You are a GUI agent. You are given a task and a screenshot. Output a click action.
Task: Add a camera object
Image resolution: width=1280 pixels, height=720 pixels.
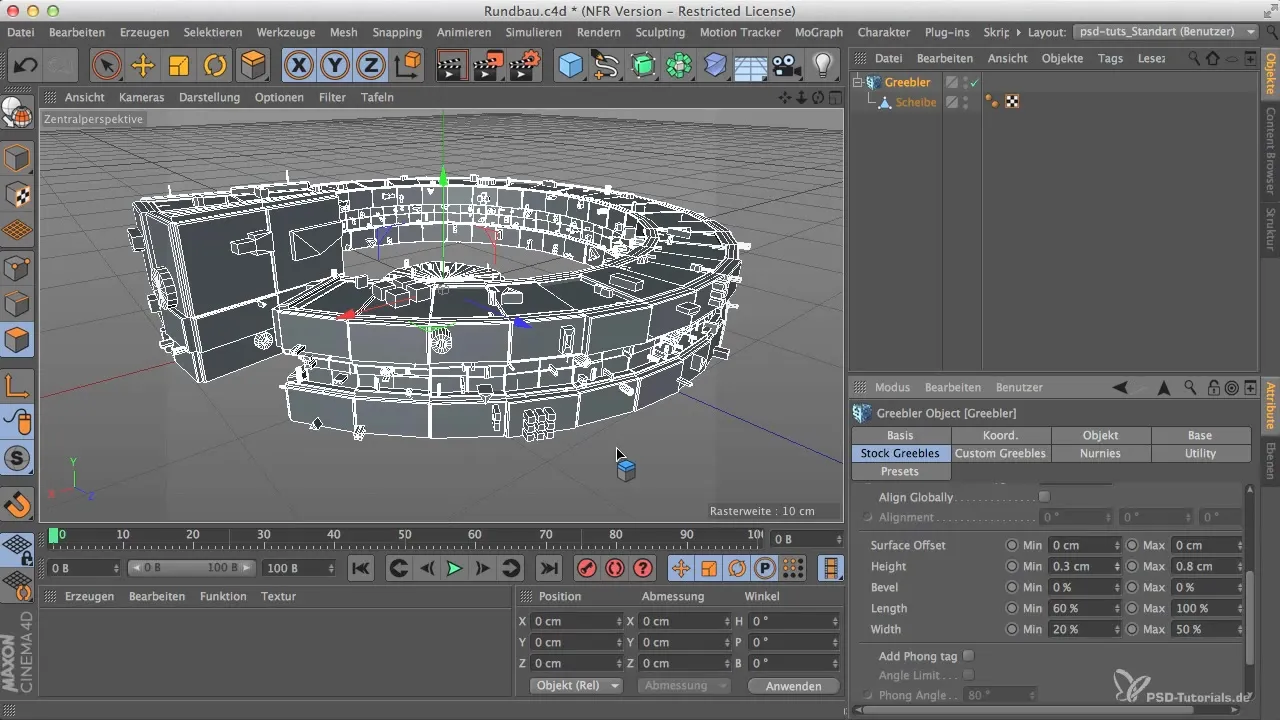pos(787,66)
